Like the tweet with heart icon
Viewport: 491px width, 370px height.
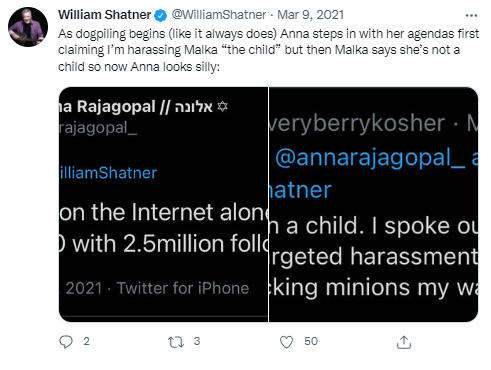[x=286, y=342]
